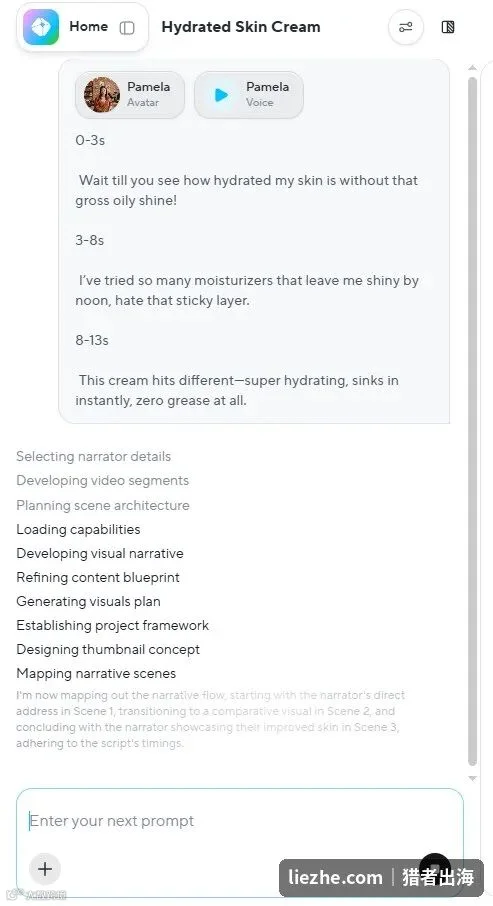
Task: Expand the Designing thumbnail concept step
Action: click(108, 649)
